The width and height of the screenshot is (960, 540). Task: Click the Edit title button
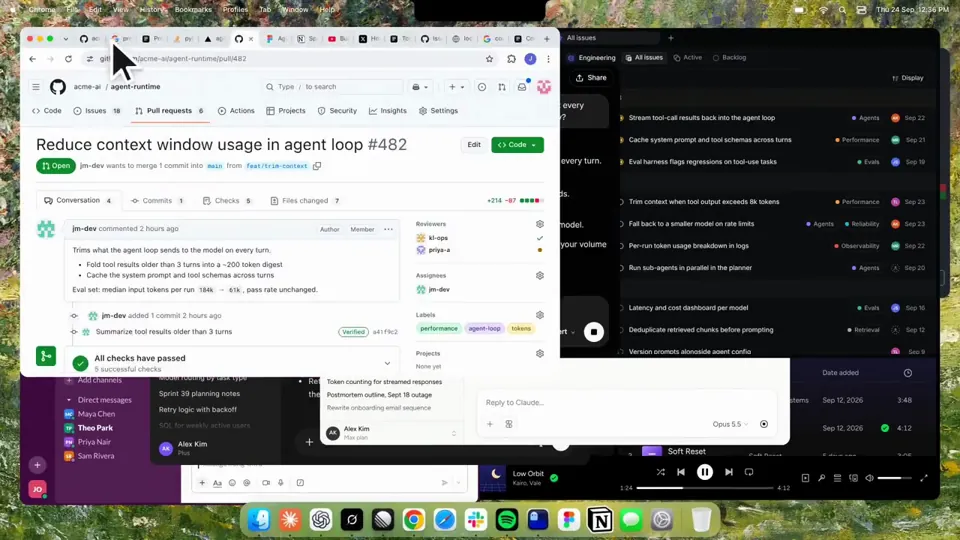(474, 145)
